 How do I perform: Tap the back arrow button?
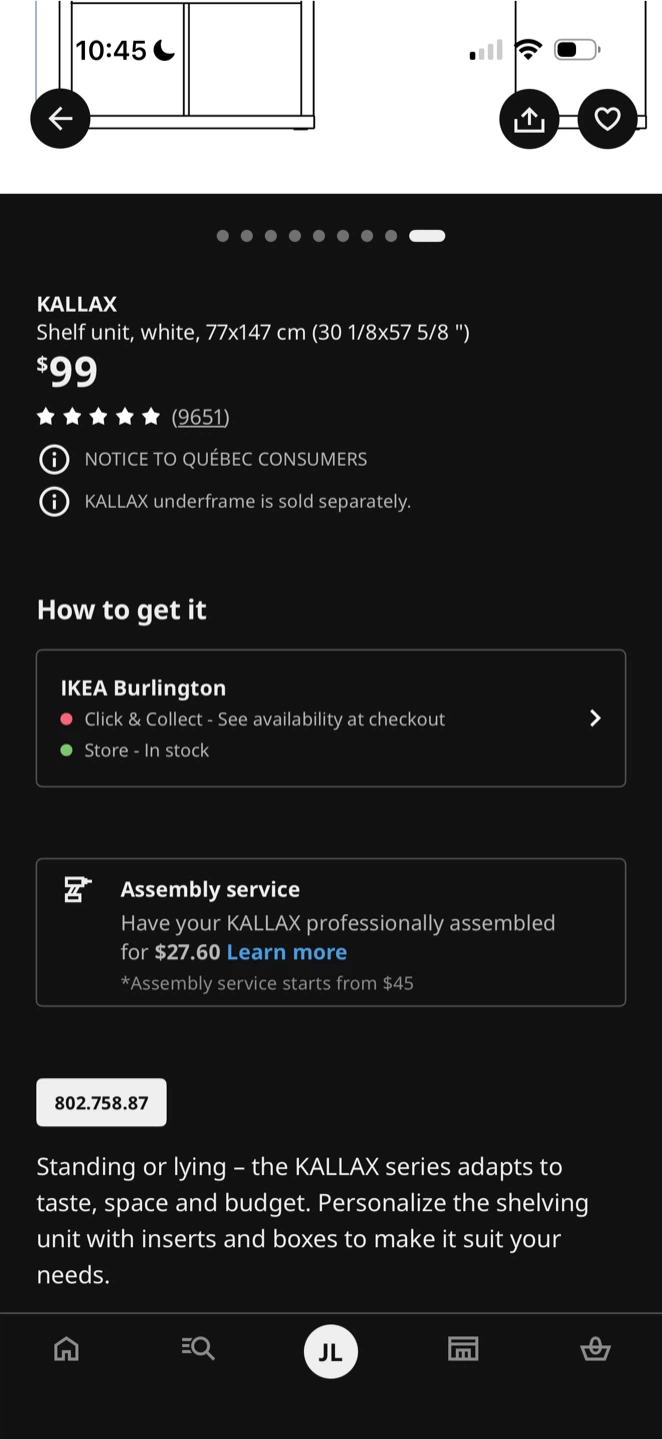point(60,119)
